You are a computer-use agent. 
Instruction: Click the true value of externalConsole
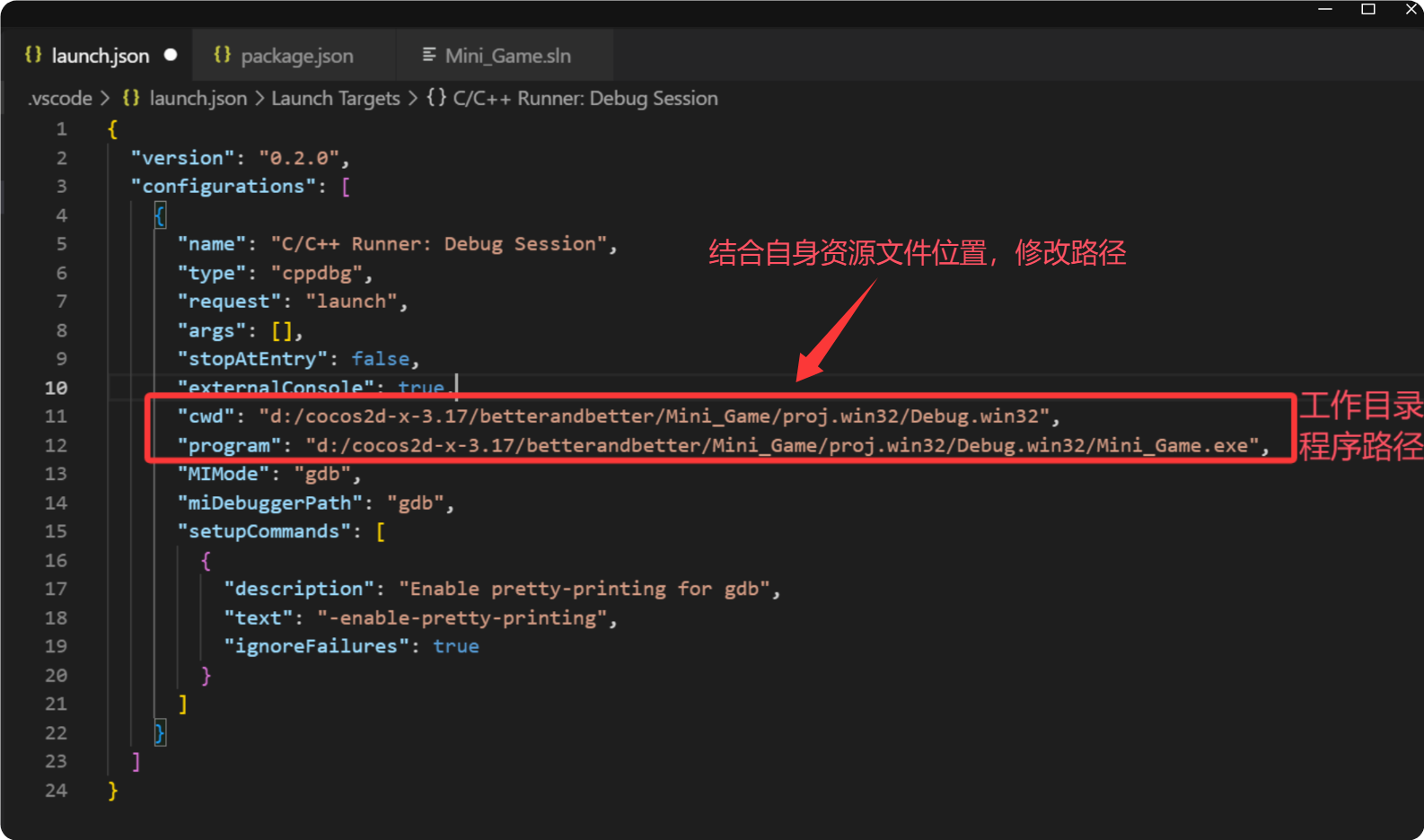click(421, 388)
